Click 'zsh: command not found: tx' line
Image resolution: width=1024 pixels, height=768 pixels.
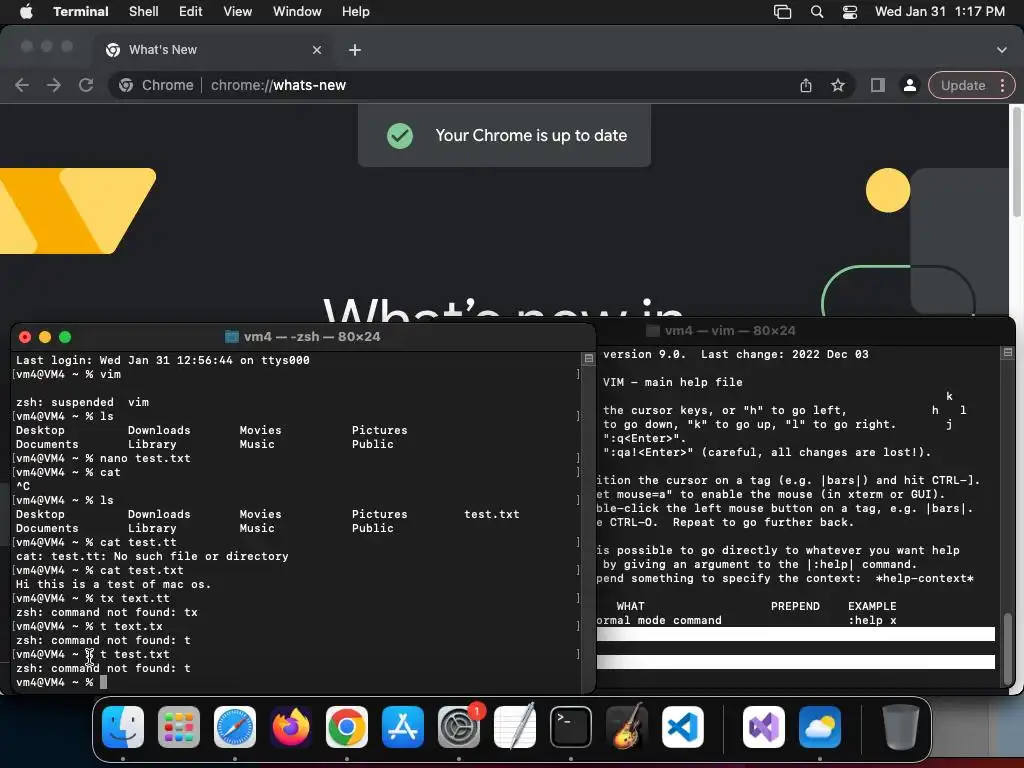pyautogui.click(x=106, y=613)
